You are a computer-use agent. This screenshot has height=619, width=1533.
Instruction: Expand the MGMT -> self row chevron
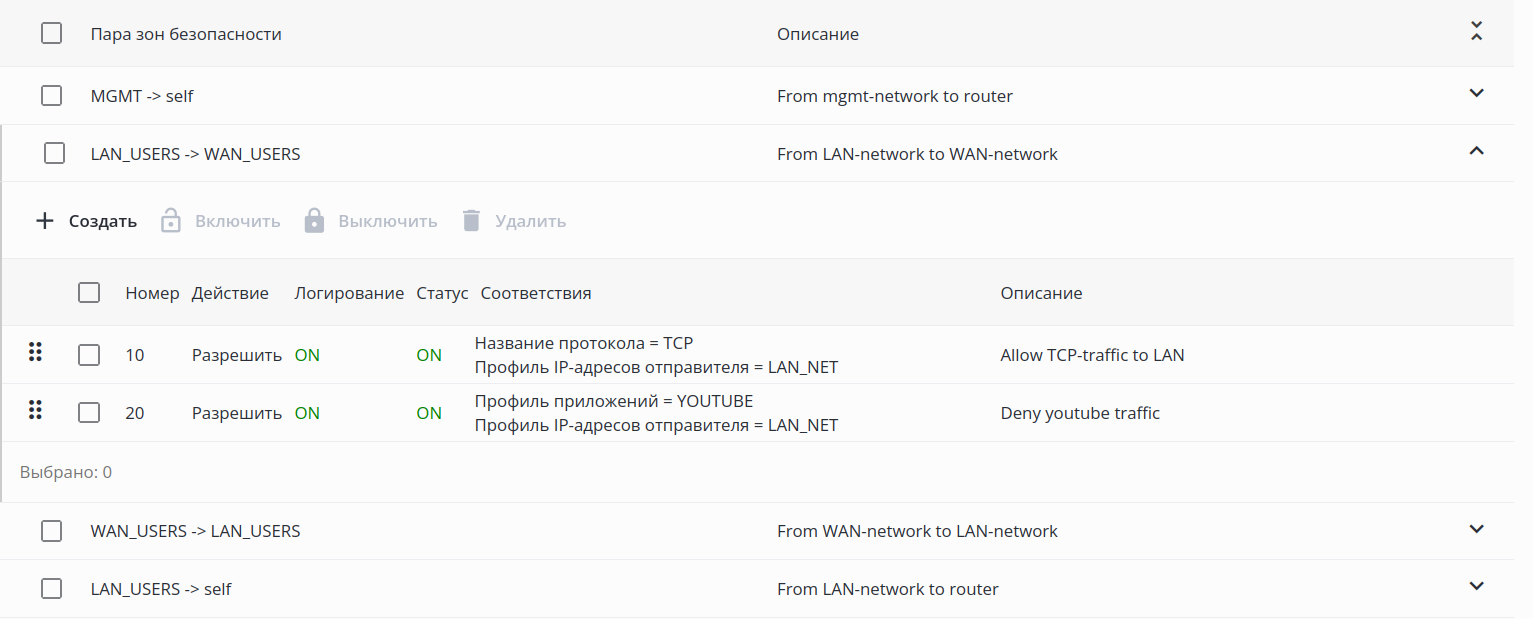tap(1476, 94)
